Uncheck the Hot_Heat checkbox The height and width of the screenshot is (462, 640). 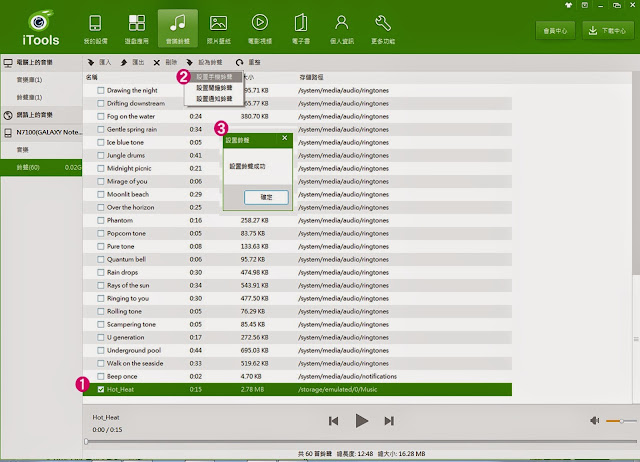[x=100, y=390]
